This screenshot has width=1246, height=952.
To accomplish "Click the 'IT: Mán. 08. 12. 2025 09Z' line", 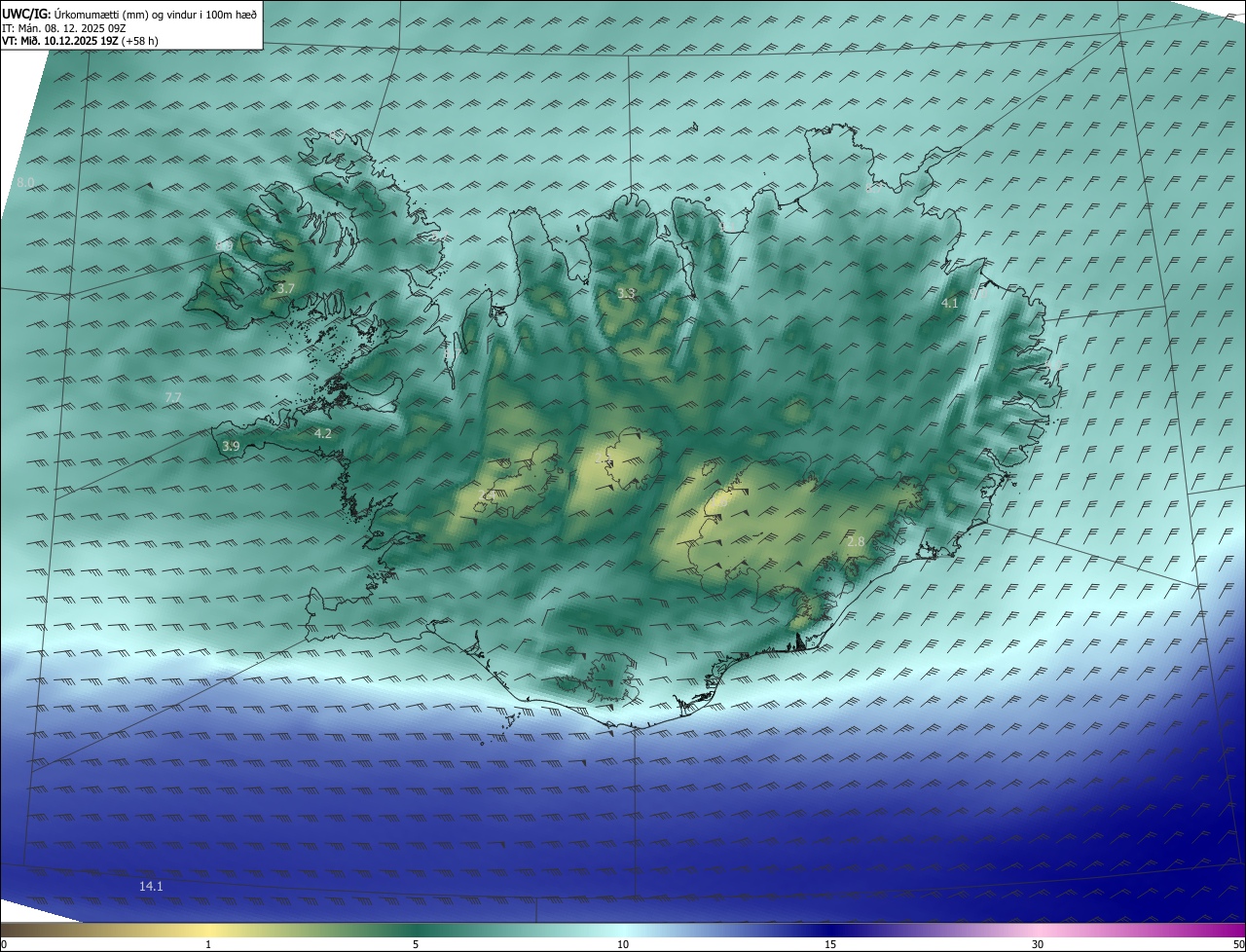I will 64,27.
